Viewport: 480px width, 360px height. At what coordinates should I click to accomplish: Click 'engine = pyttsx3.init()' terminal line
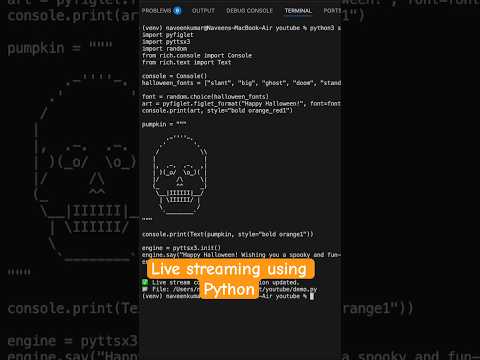181,248
